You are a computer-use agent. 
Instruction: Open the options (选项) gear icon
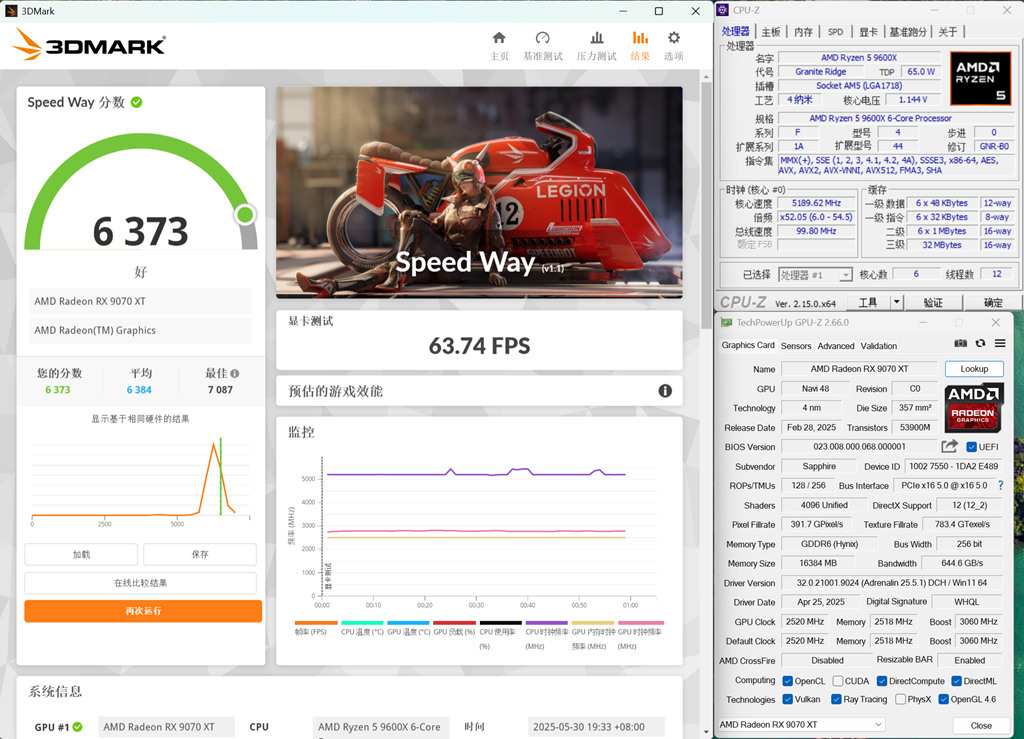[673, 38]
